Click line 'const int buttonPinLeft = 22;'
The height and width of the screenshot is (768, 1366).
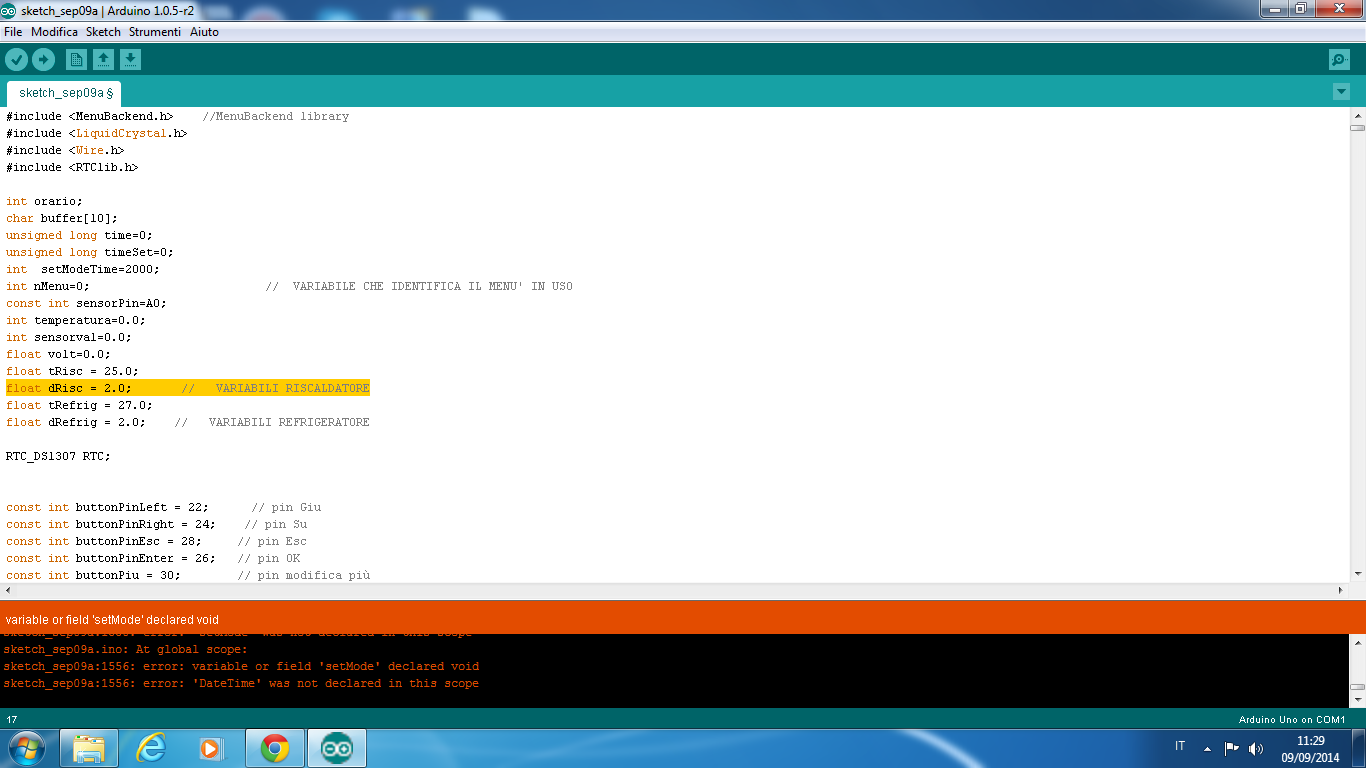tap(107, 507)
